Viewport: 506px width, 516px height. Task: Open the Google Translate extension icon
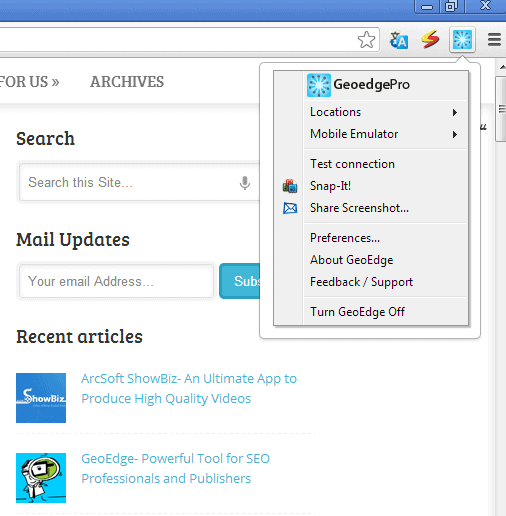399,40
